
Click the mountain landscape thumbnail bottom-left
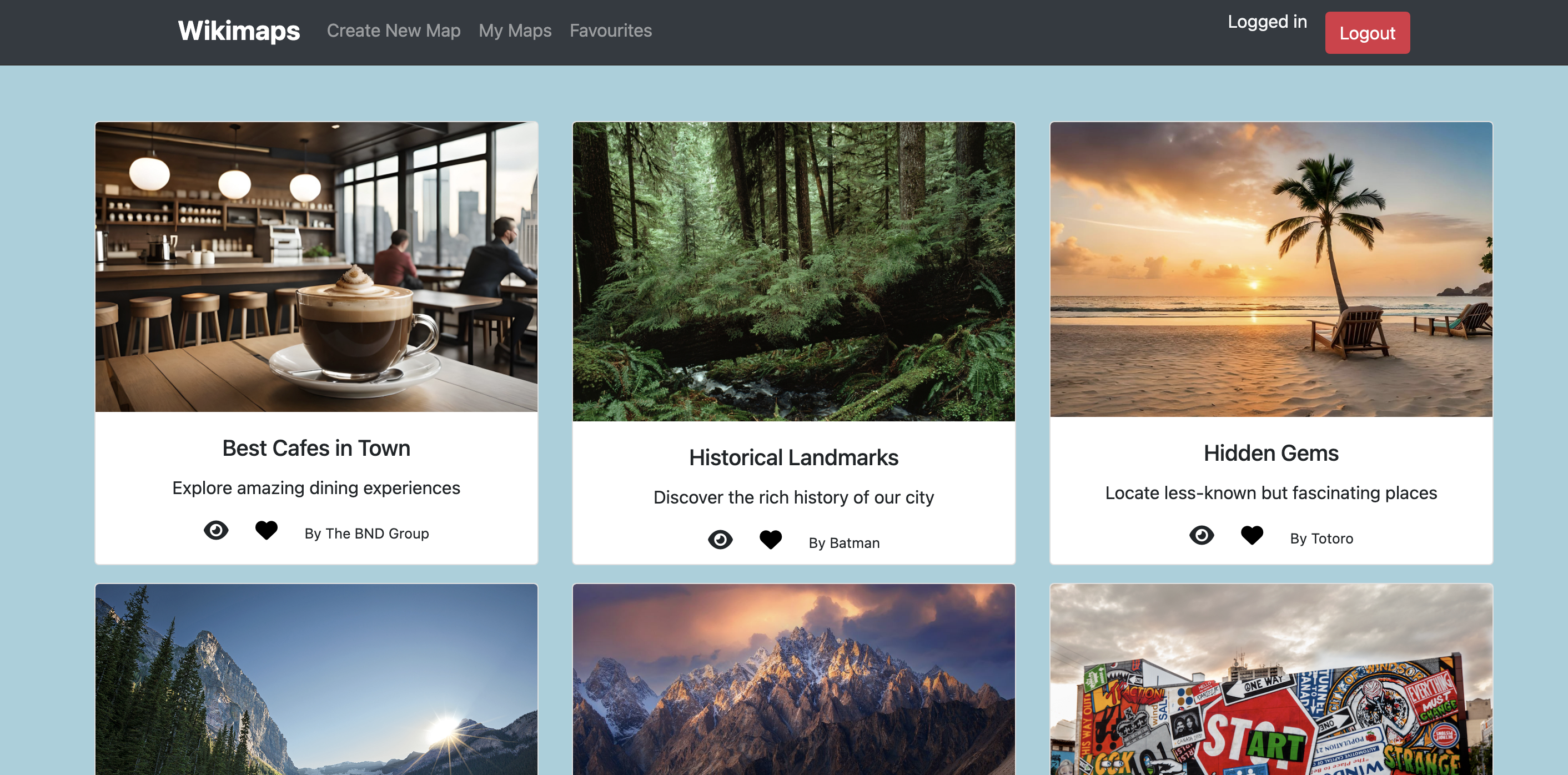pos(316,680)
